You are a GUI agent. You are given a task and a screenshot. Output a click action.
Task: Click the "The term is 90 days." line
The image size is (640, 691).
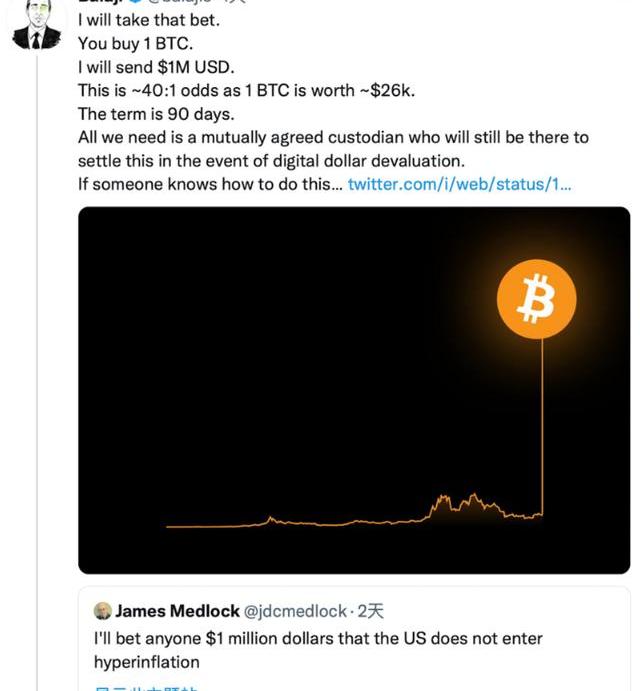(155, 114)
